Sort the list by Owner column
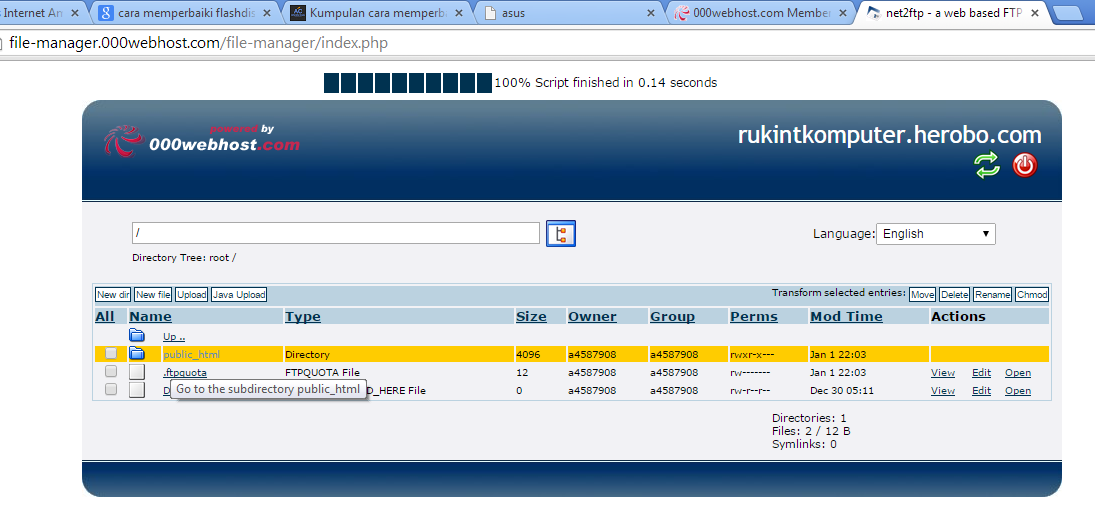The height and width of the screenshot is (518, 1095). 592,316
